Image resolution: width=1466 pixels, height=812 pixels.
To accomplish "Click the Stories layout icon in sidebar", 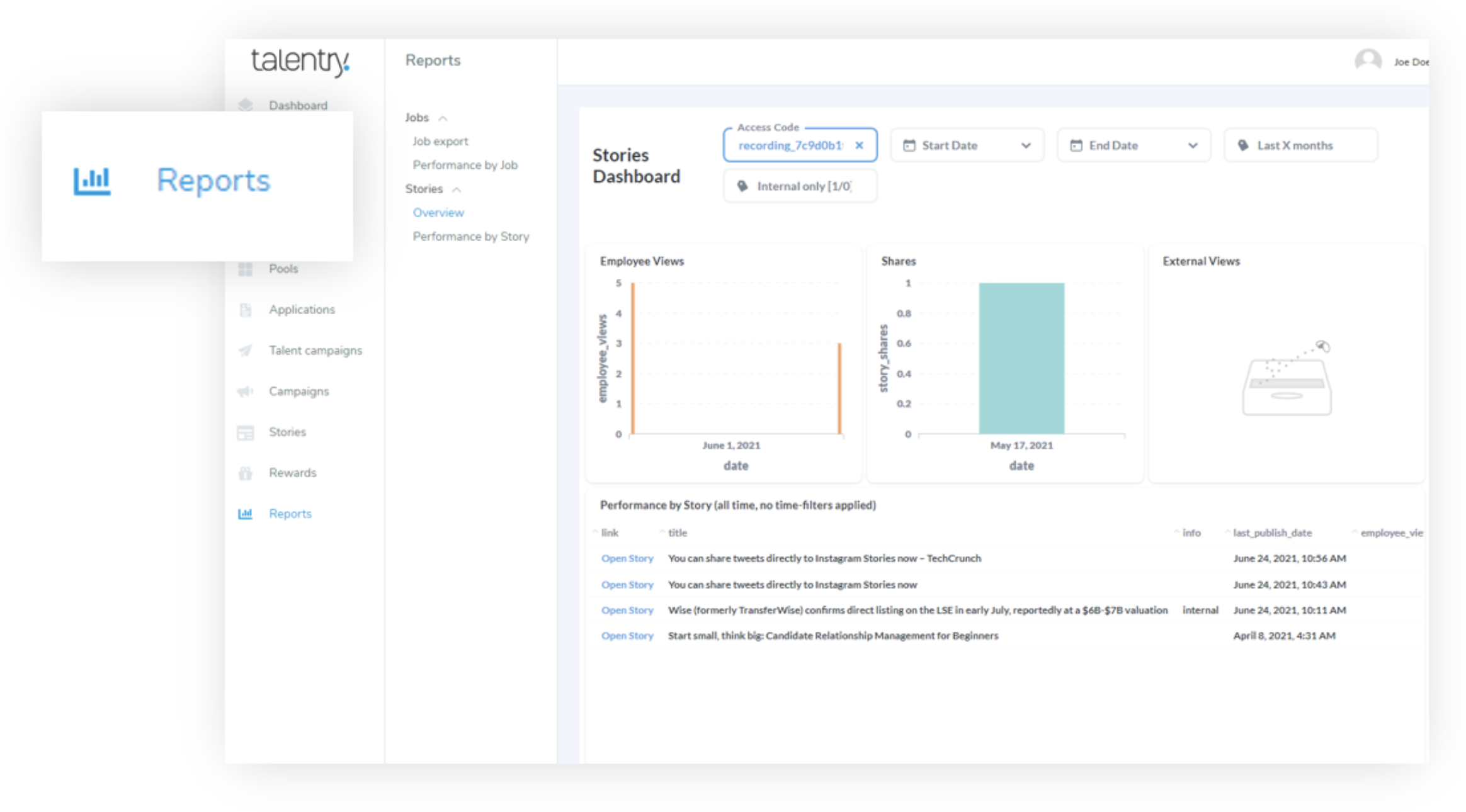I will (245, 432).
